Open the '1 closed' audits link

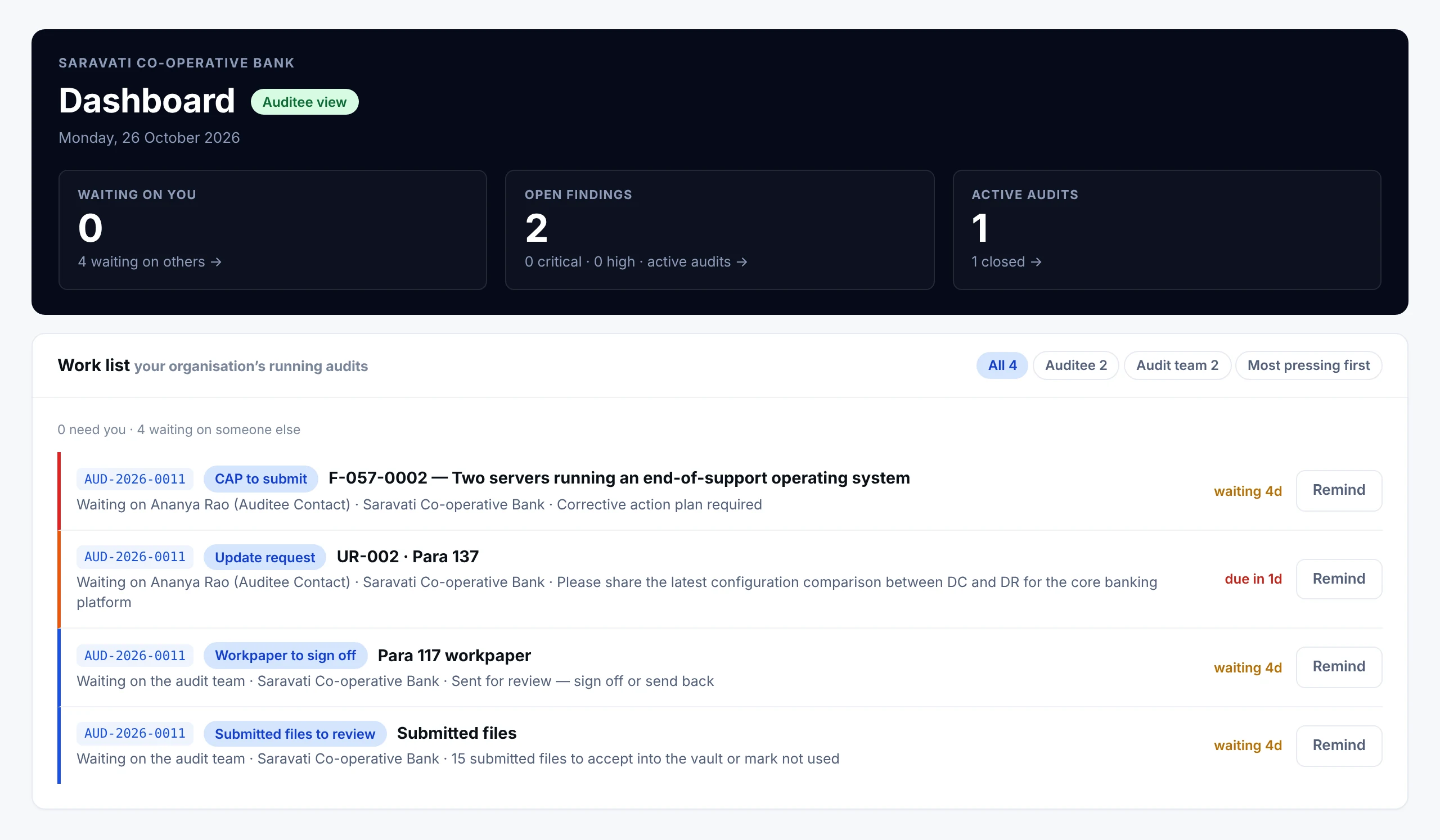click(x=1006, y=261)
